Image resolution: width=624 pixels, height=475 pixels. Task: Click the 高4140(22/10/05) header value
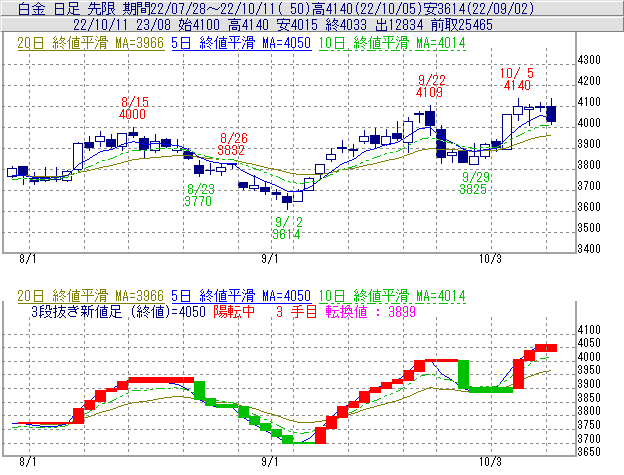(367, 9)
